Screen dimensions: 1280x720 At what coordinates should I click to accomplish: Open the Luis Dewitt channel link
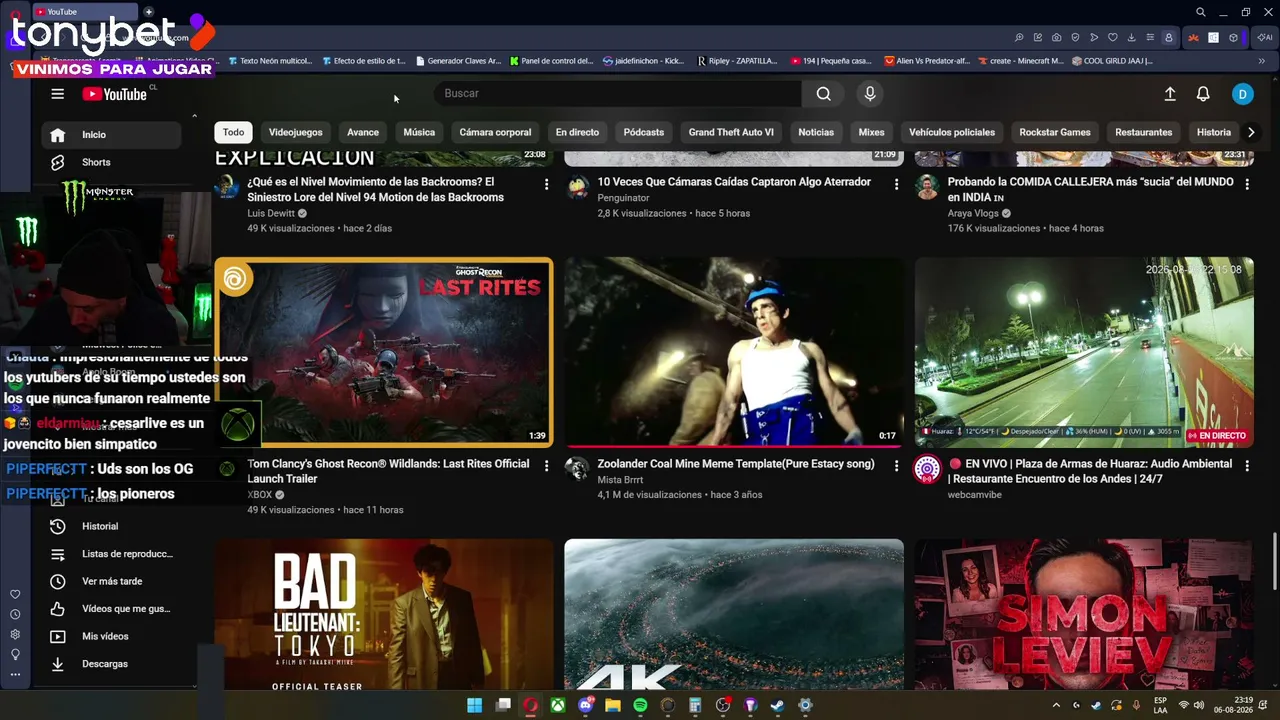[x=271, y=213]
